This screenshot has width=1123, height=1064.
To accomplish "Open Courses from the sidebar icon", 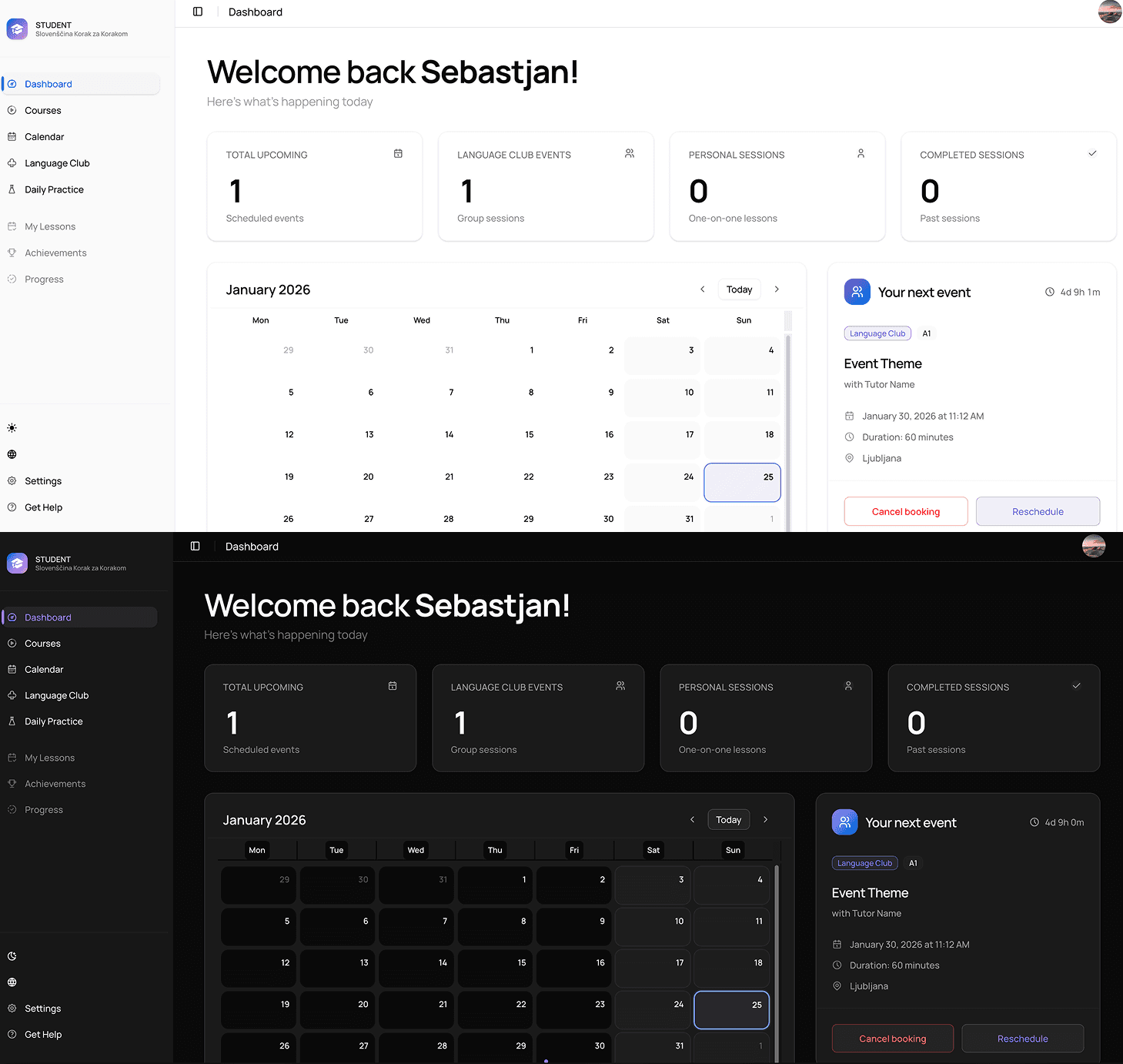I will point(12,110).
